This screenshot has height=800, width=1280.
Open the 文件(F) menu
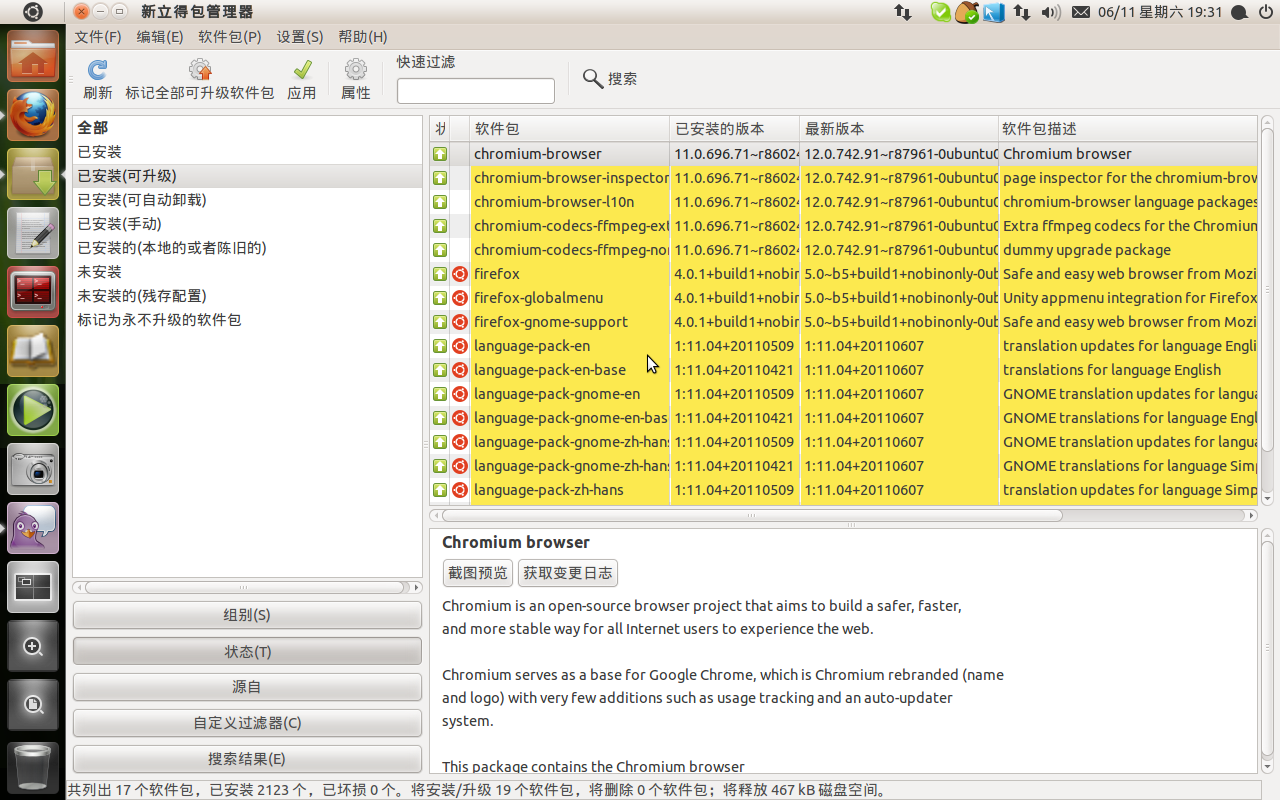pyautogui.click(x=97, y=37)
